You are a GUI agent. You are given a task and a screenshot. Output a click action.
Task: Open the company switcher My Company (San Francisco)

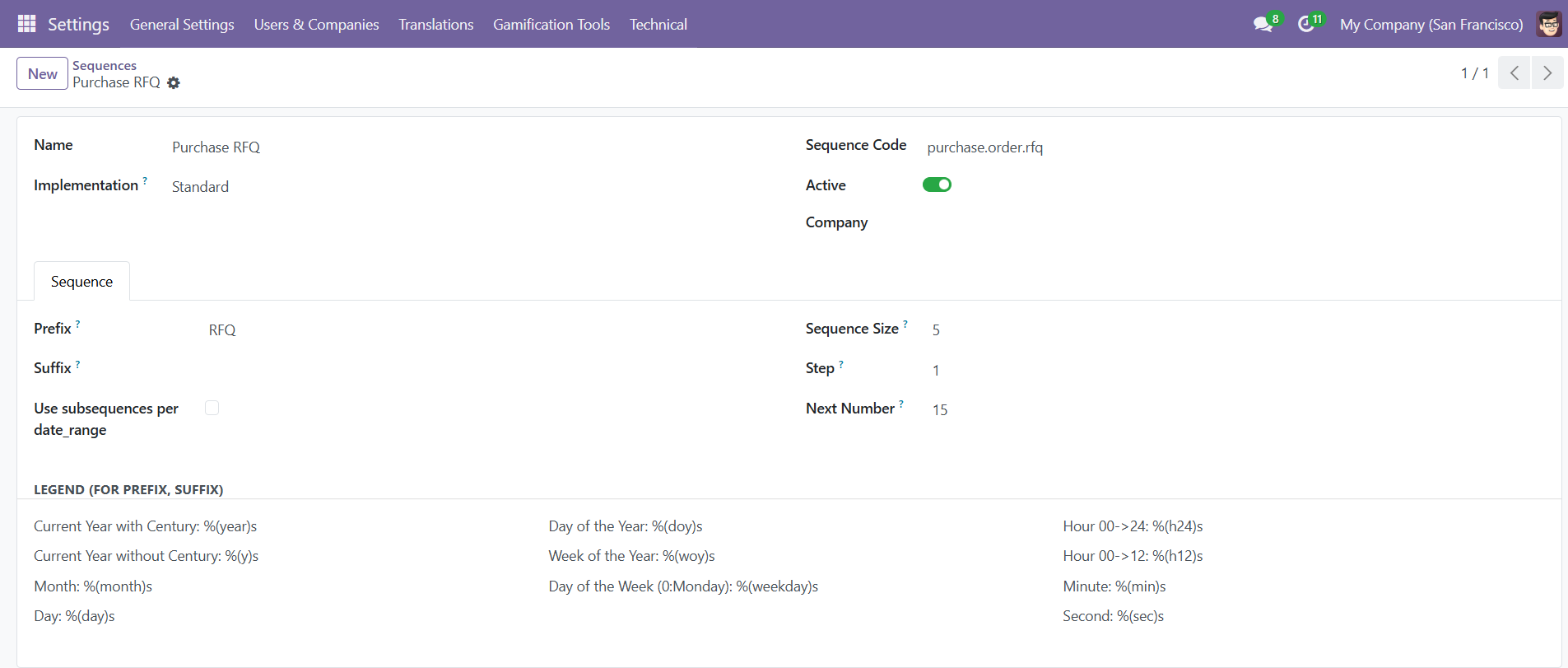pos(1431,25)
